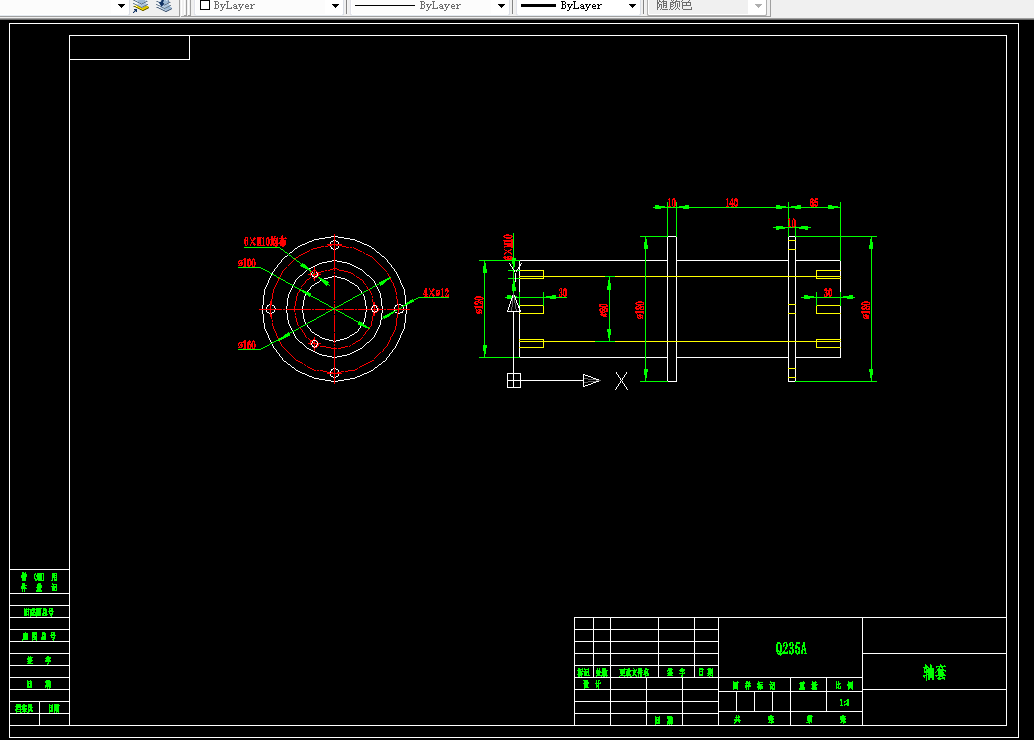
Task: Click the UCS X-axis arrowhead
Action: pos(592,381)
